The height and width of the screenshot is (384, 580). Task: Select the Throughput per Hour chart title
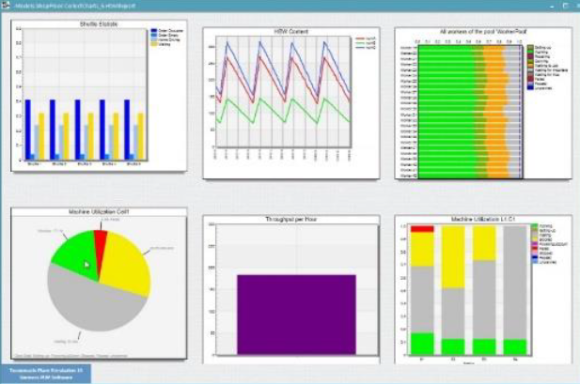pos(291,219)
